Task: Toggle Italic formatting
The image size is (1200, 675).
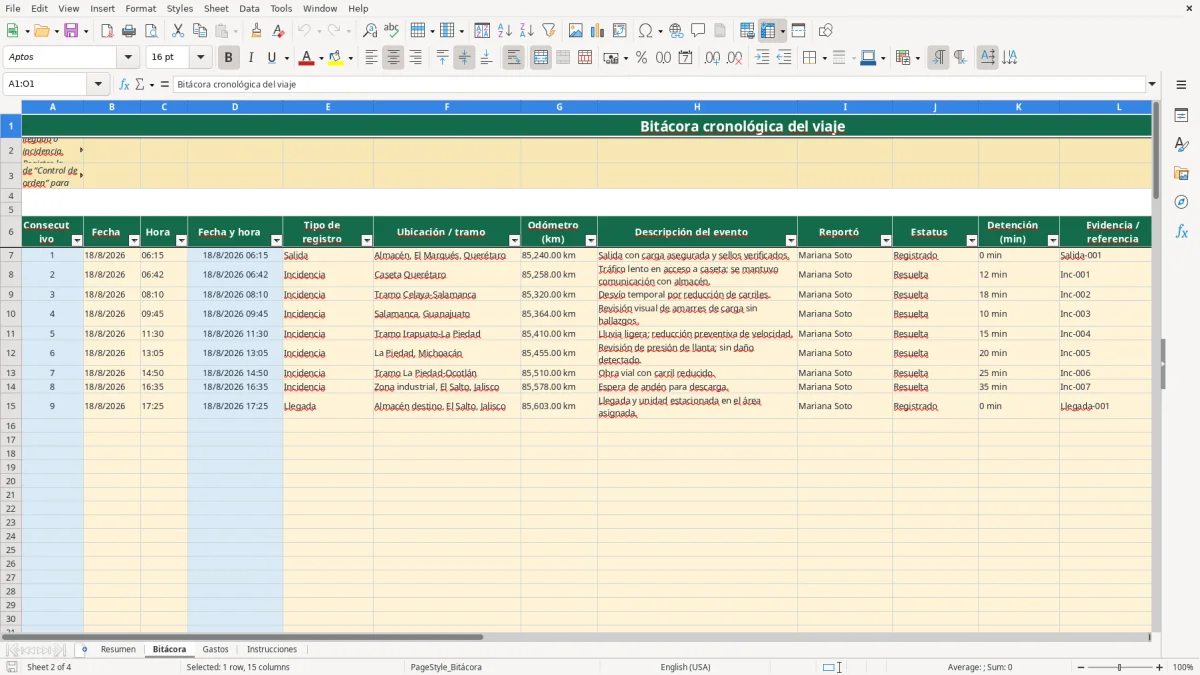Action: pos(251,58)
